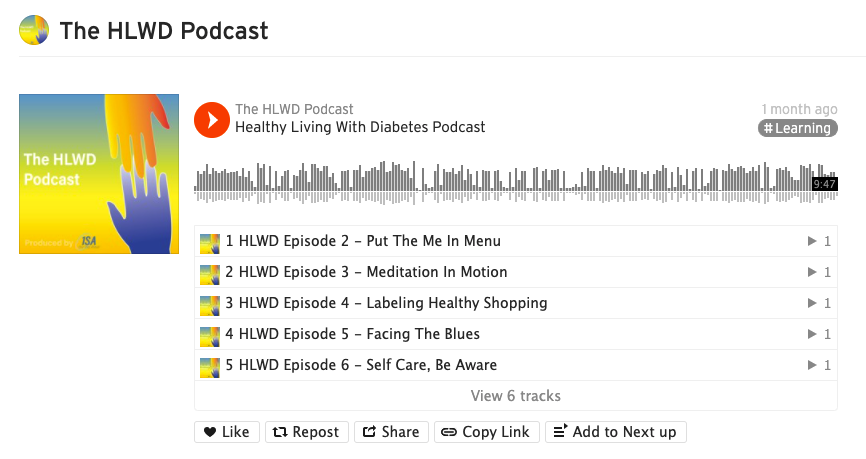Copy Link to this playlist

[485, 432]
